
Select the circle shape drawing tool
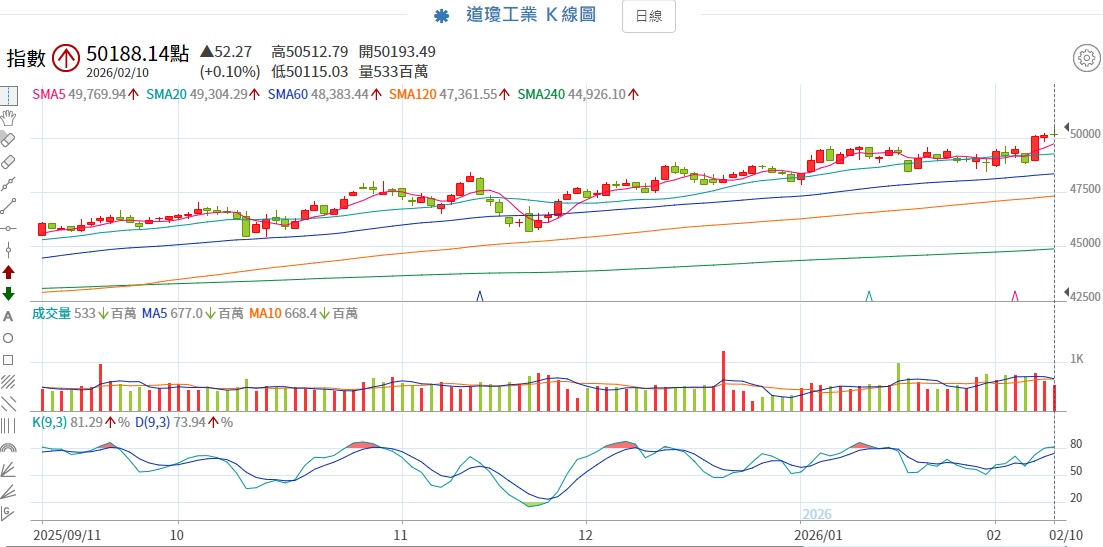tap(8, 338)
